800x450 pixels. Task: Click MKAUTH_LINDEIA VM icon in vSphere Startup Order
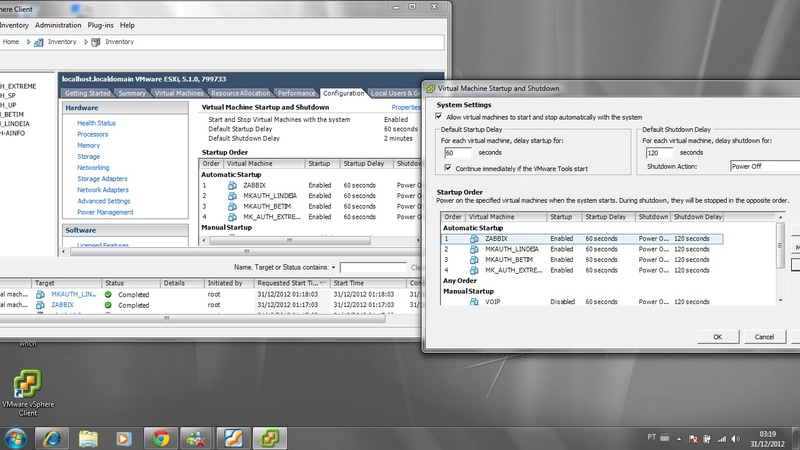(x=232, y=196)
